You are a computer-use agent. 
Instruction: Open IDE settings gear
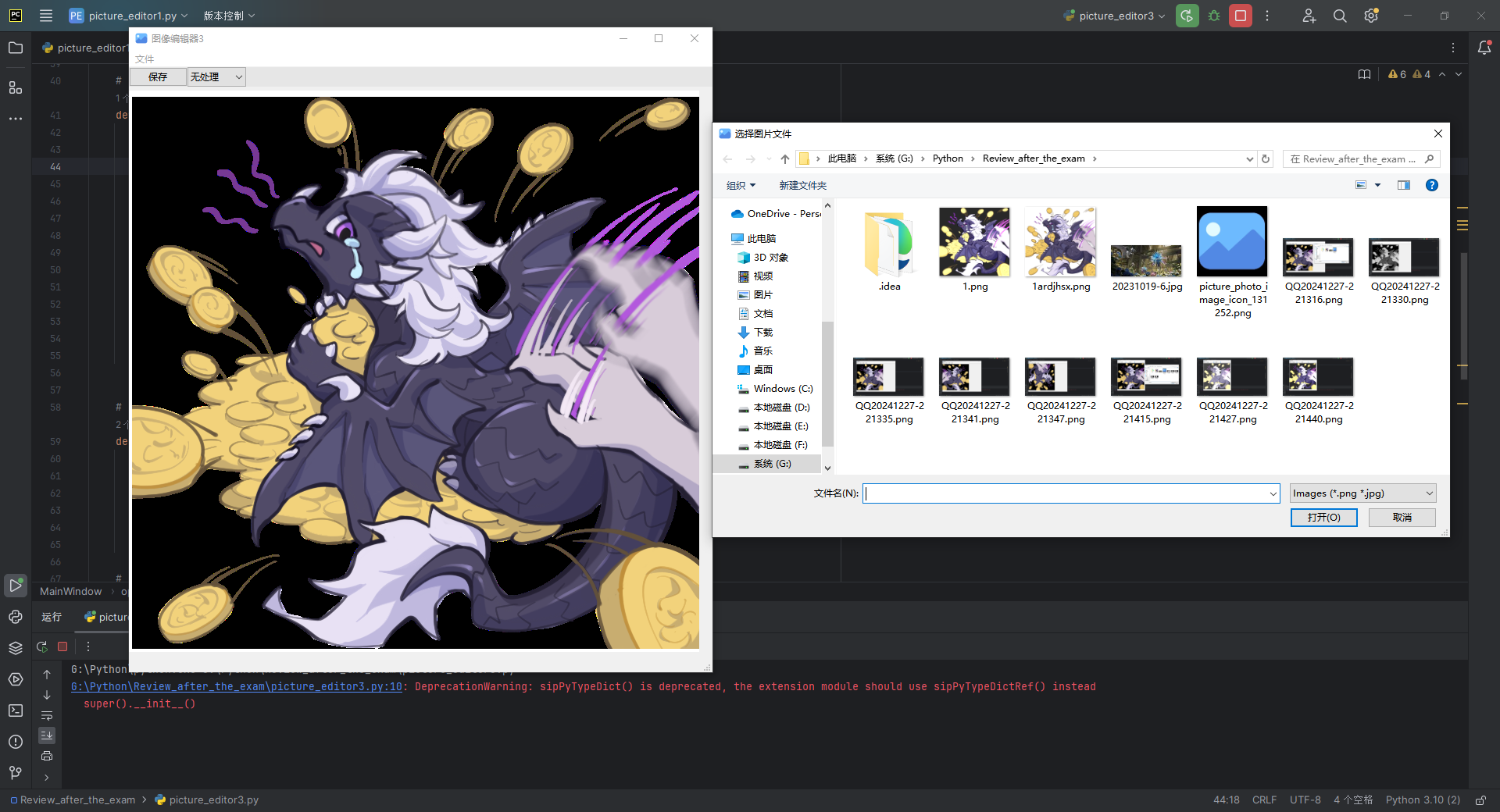[1371, 16]
